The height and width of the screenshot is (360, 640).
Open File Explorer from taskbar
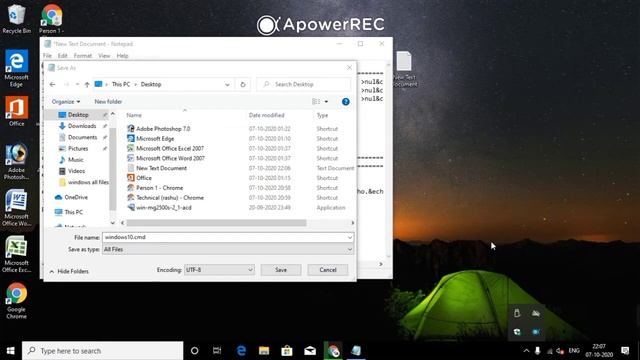tap(264, 351)
